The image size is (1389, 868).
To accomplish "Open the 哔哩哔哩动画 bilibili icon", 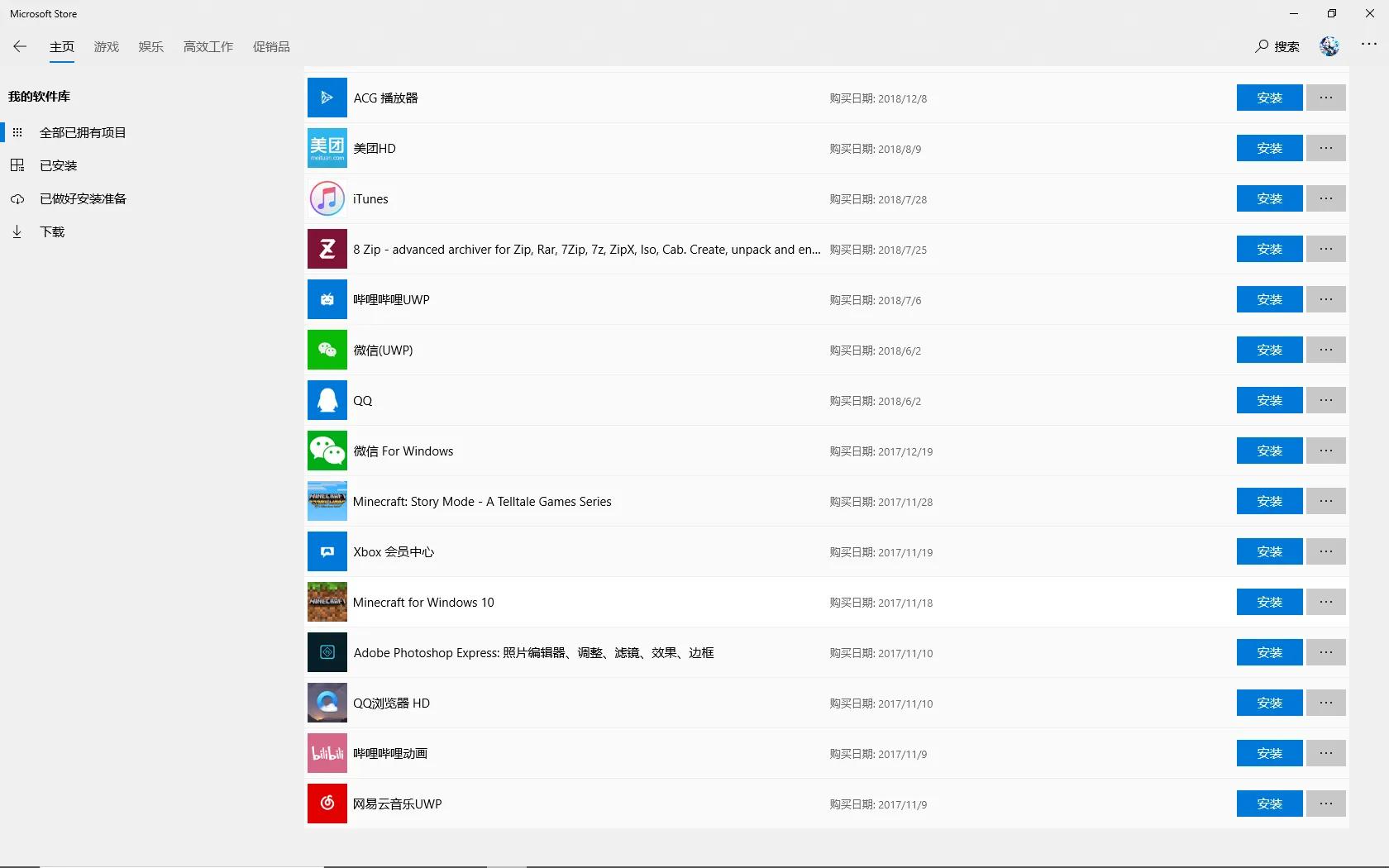I will click(x=327, y=753).
